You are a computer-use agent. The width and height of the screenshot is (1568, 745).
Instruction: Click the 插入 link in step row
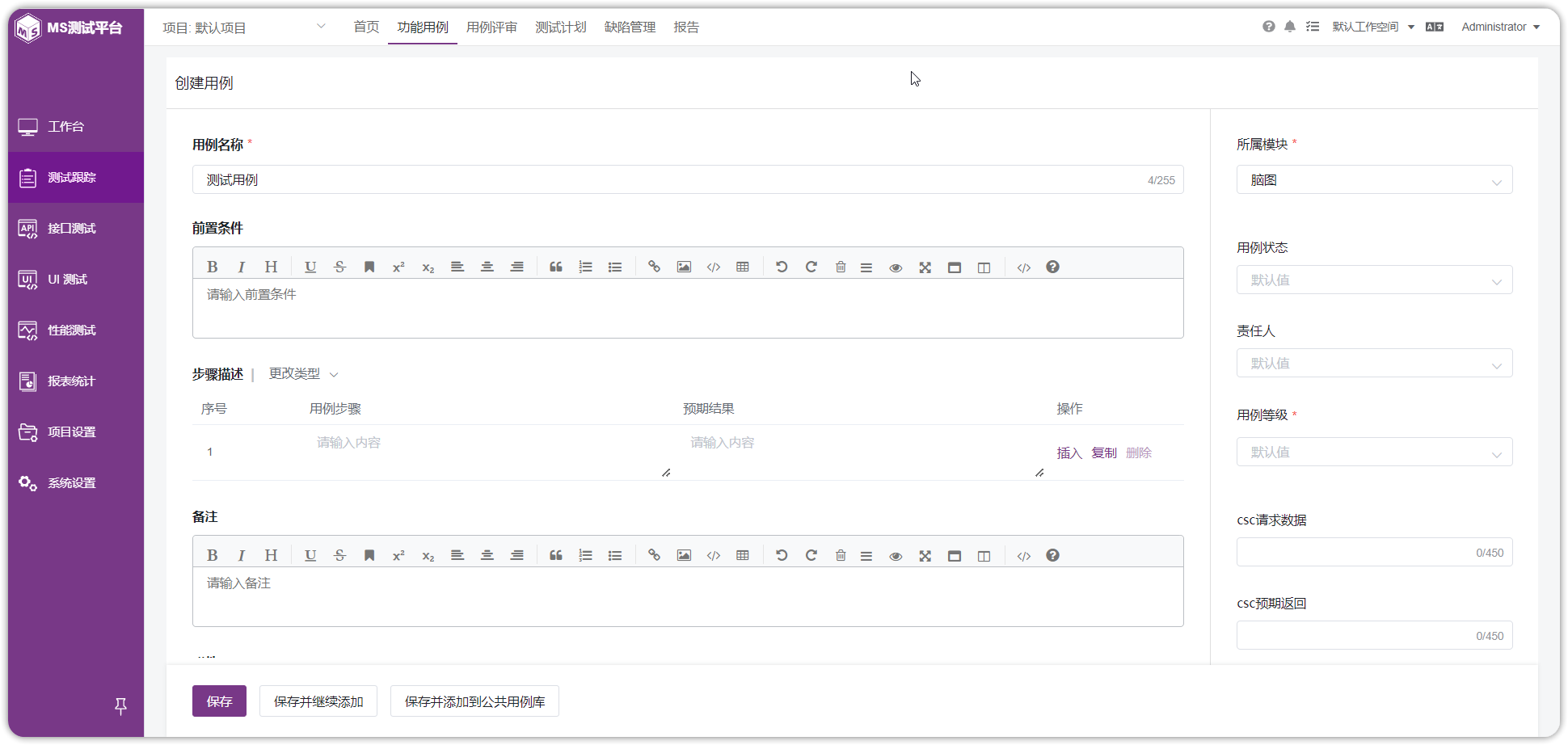tap(1069, 452)
